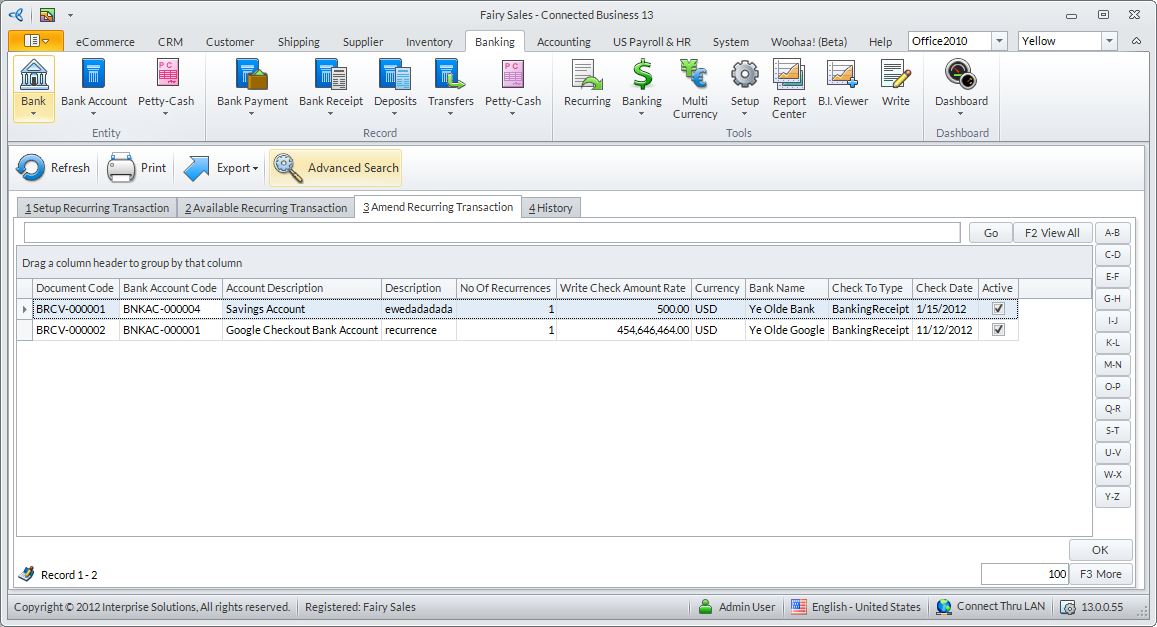The height and width of the screenshot is (627, 1157).
Task: Toggle Active checkbox for BRCV-000002
Action: (998, 330)
